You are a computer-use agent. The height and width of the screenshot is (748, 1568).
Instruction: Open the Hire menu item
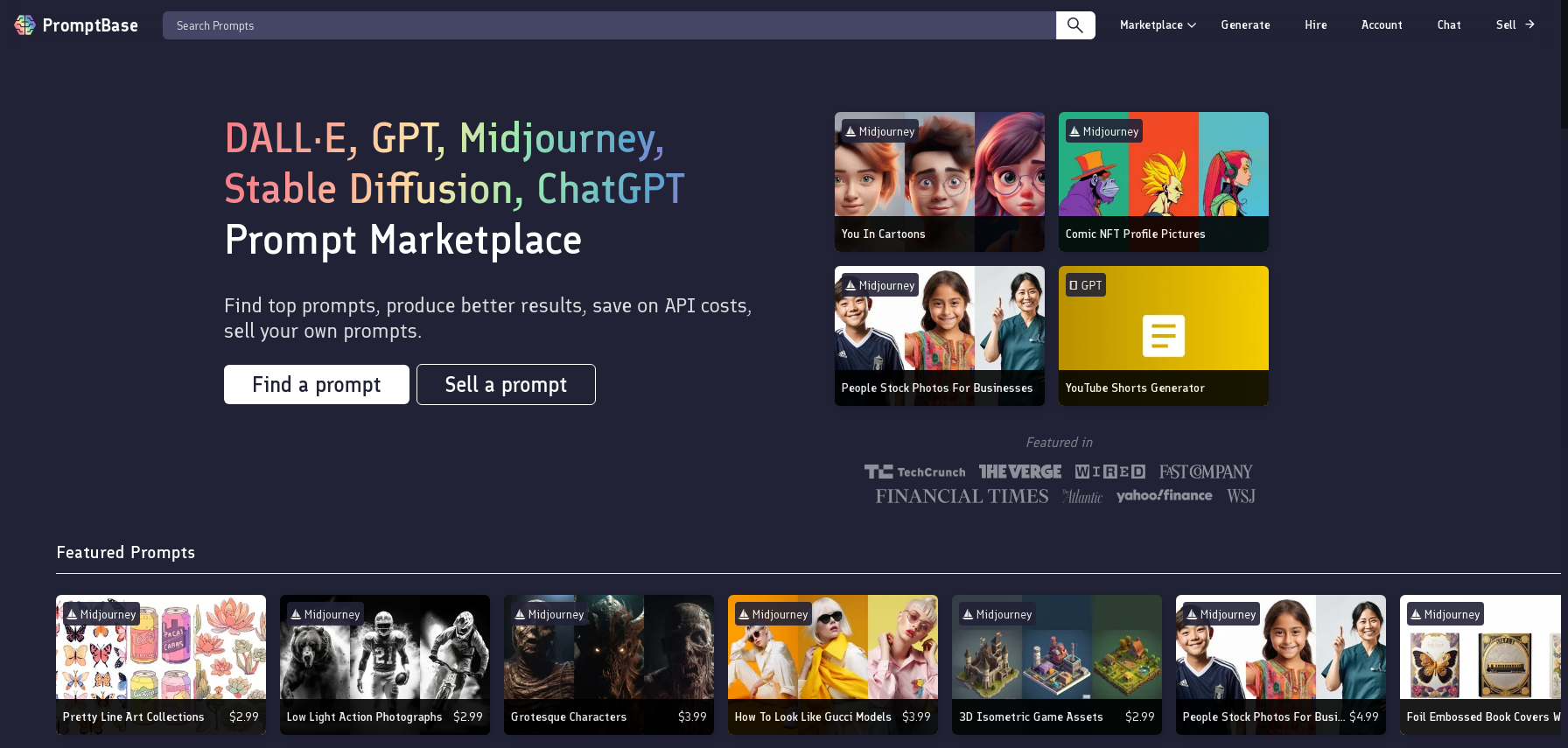point(1315,24)
